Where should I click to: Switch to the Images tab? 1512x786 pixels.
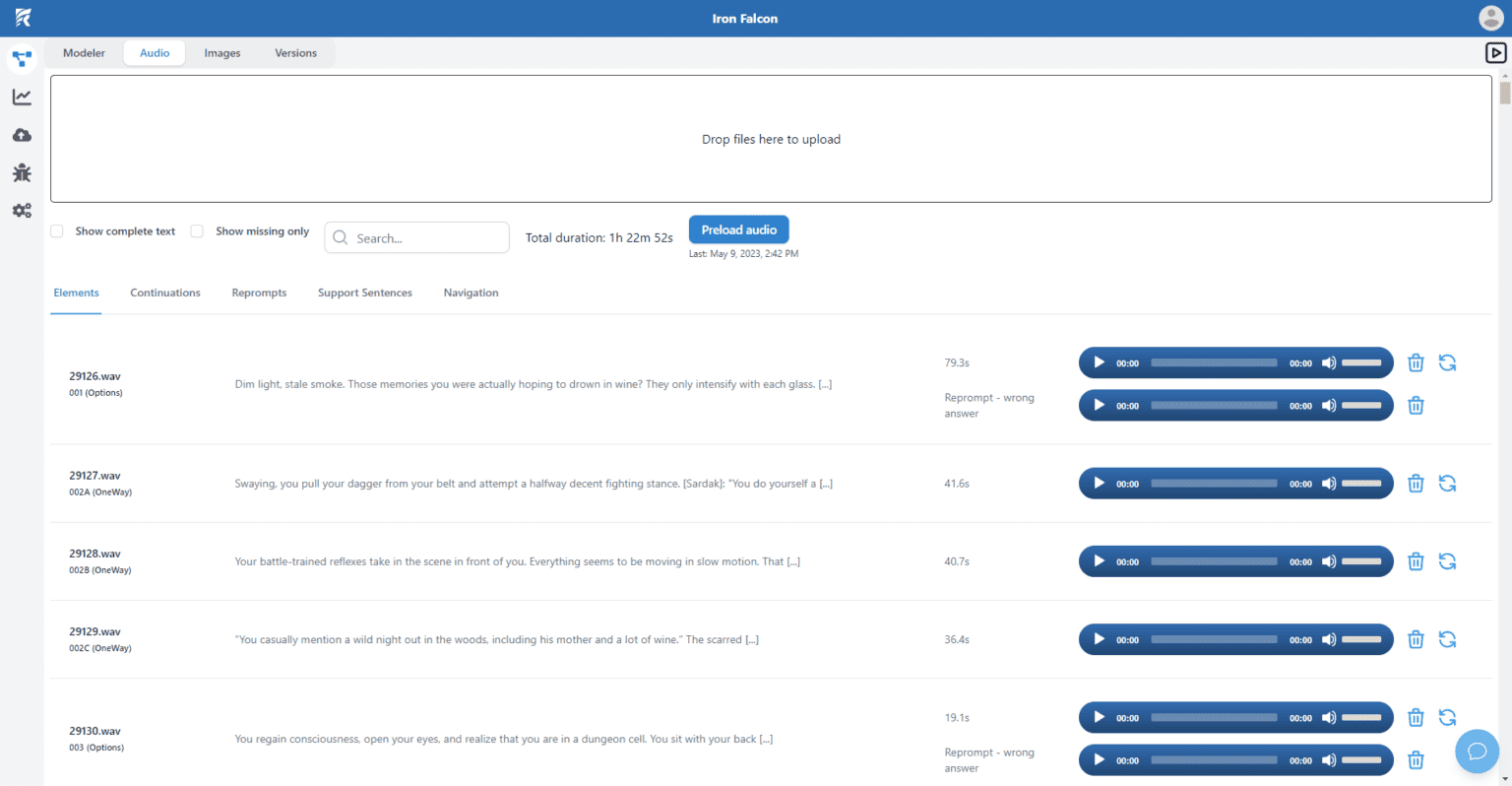coord(221,52)
